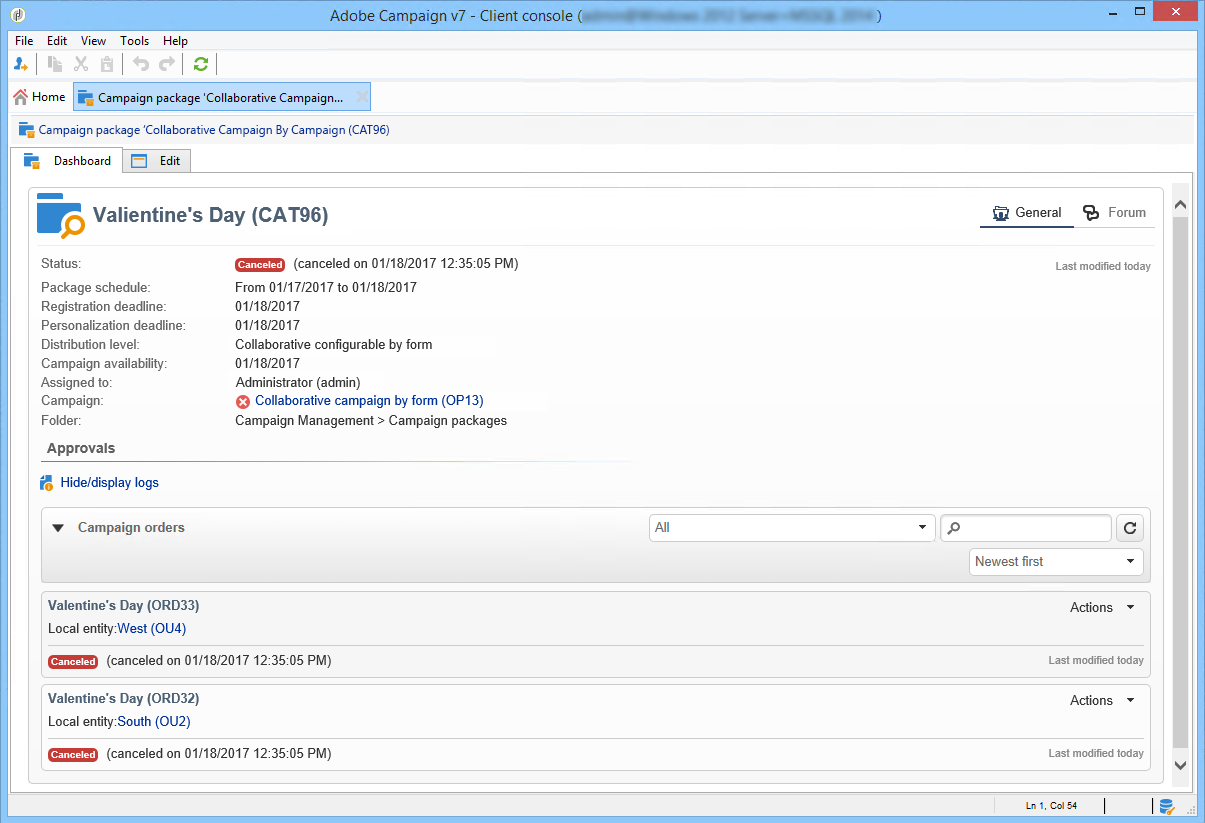
Task: Click the Home house icon
Action: [x=20, y=97]
